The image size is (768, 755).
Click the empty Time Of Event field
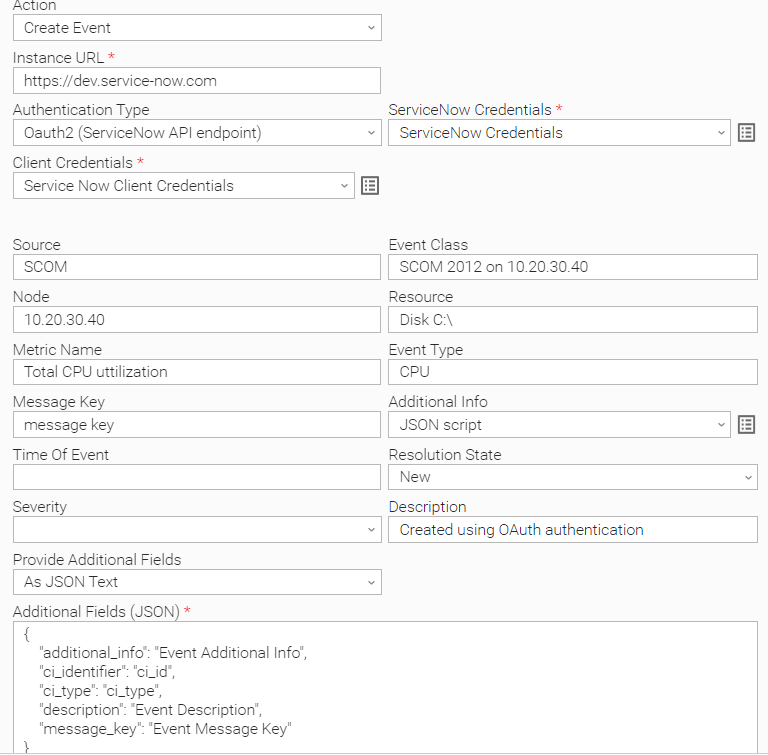[197, 477]
